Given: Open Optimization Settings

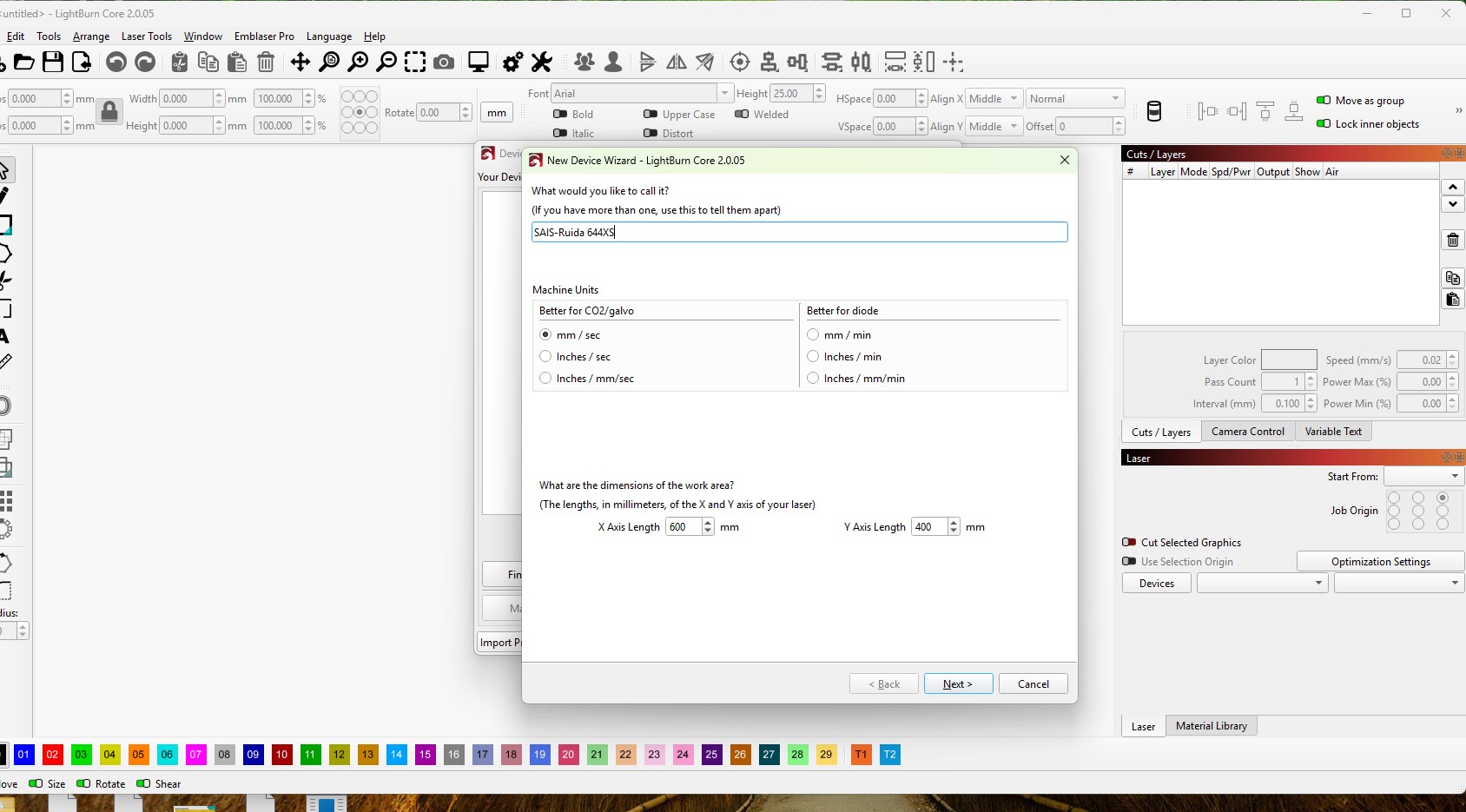Looking at the screenshot, I should point(1381,561).
